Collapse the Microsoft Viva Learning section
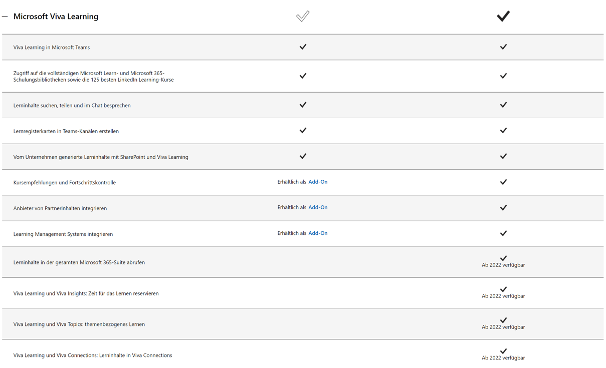The width and height of the screenshot is (606, 368). [5, 17]
